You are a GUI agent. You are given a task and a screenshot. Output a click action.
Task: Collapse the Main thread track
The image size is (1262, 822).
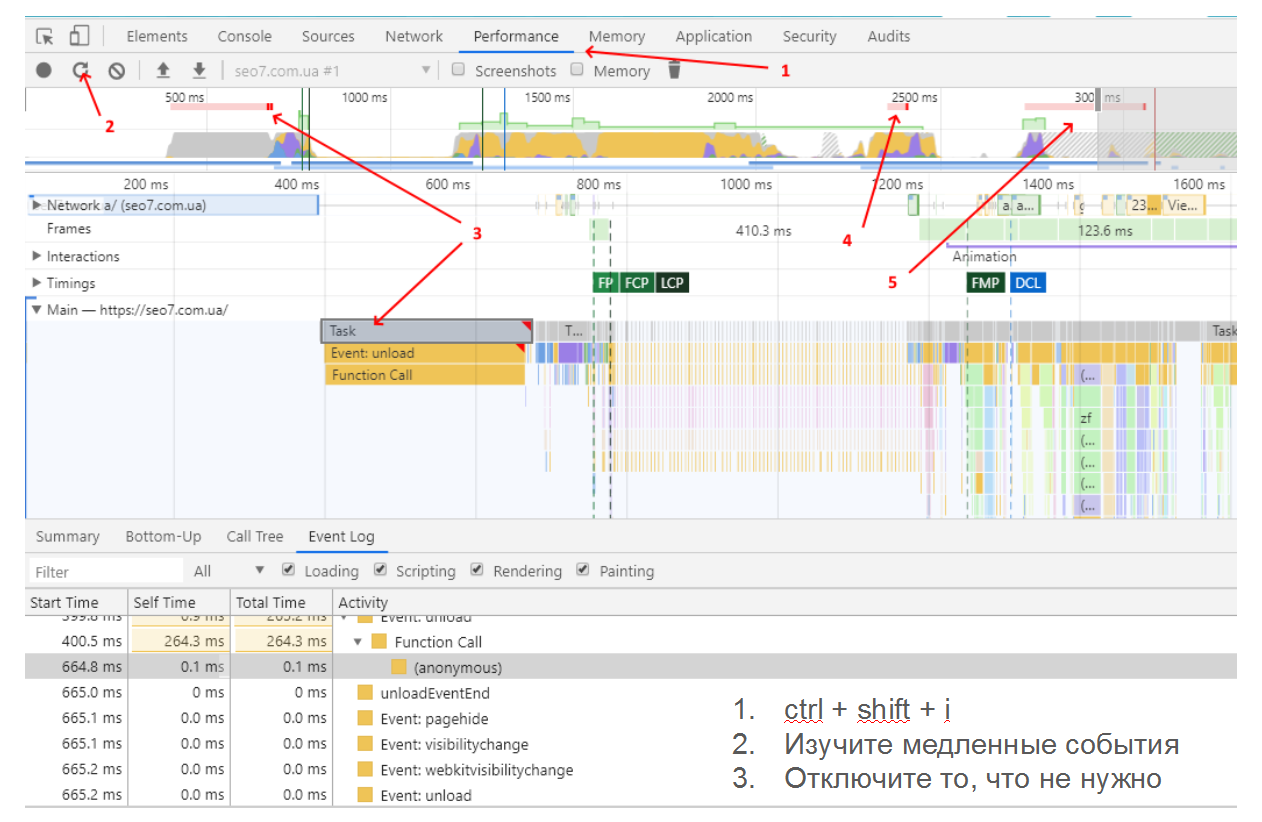tap(38, 310)
